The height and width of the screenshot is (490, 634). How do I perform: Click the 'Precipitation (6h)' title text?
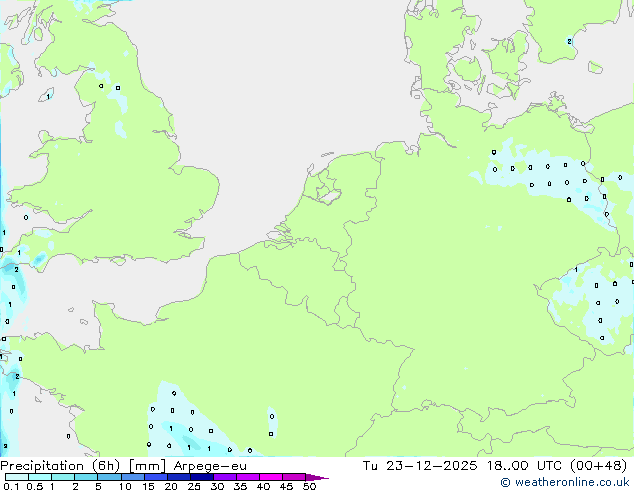(x=60, y=466)
